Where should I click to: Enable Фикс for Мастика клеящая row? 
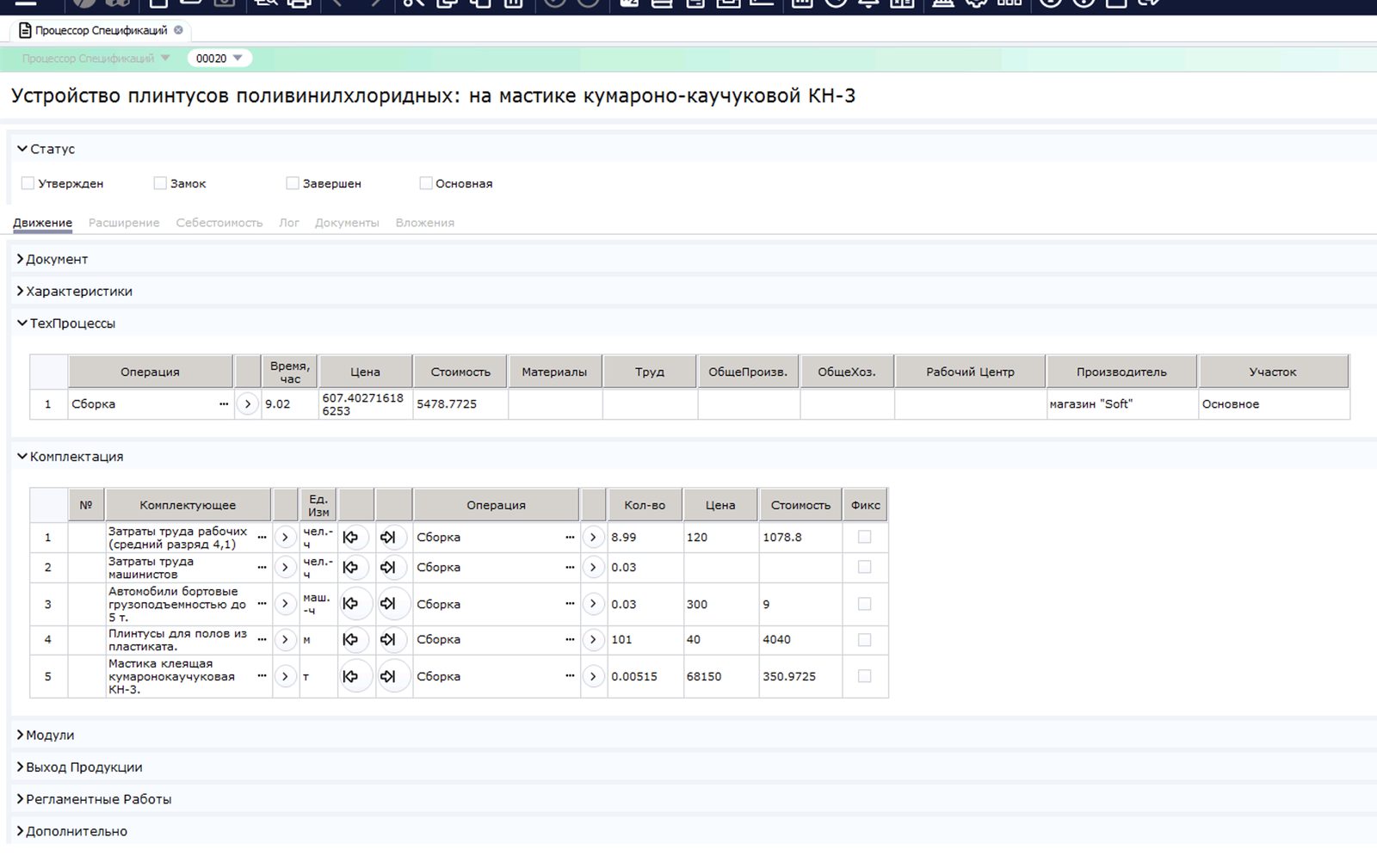865,676
